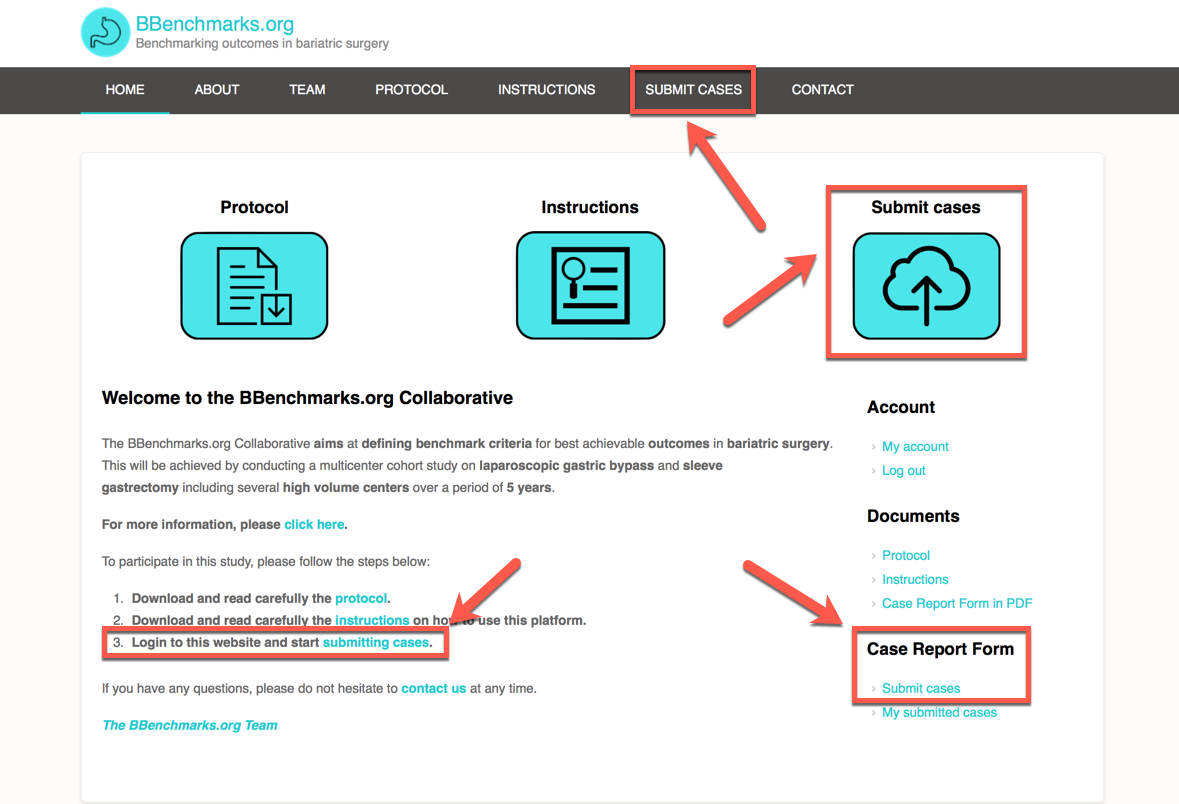Image resolution: width=1179 pixels, height=804 pixels.
Task: Click the Submit cases cloud upload icon
Action: pos(926,286)
